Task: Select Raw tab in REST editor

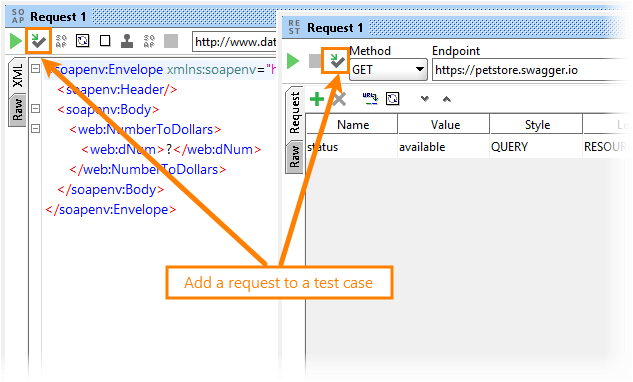Action: (295, 157)
